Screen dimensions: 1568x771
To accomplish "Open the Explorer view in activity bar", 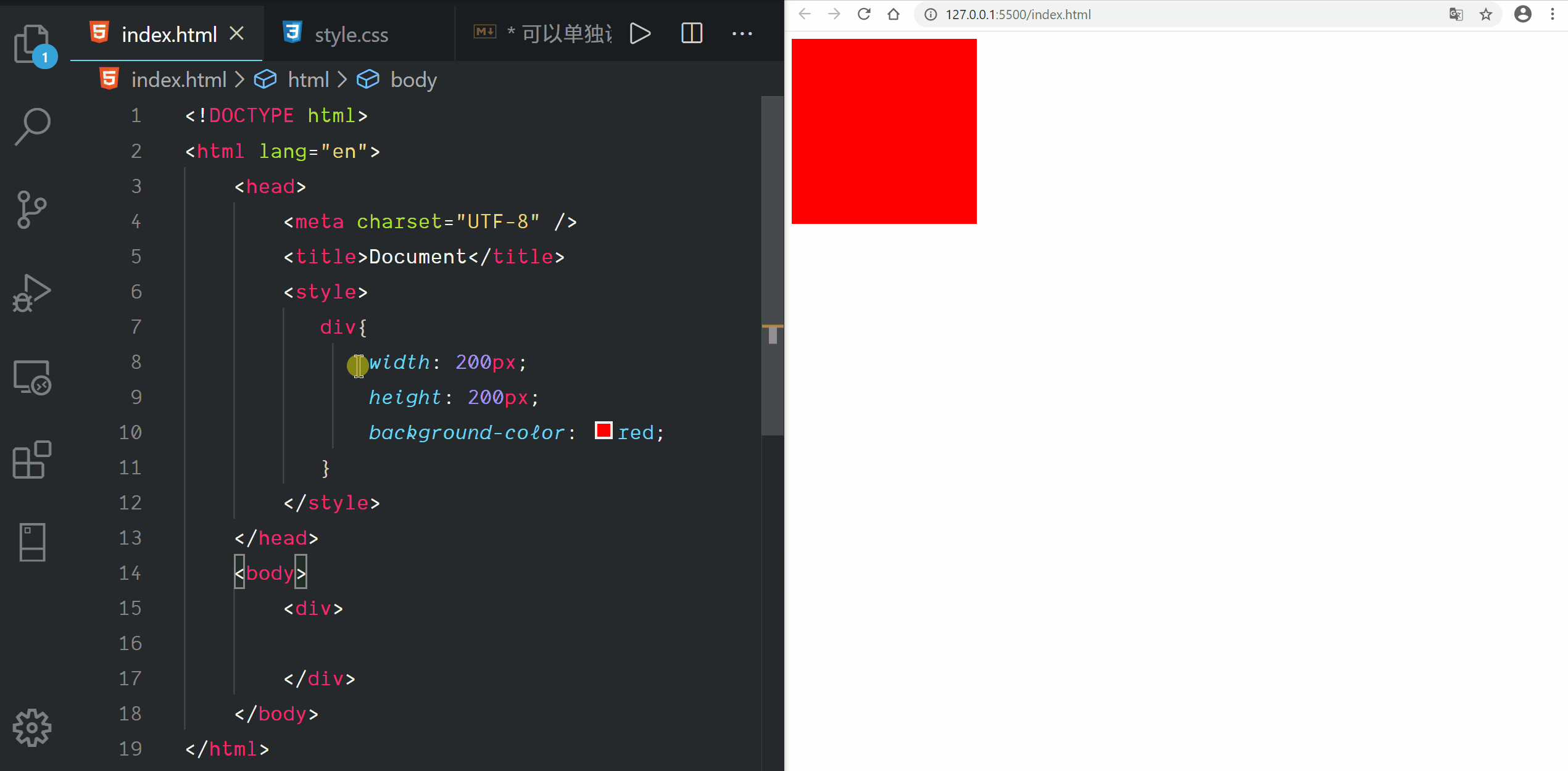I will (x=32, y=44).
